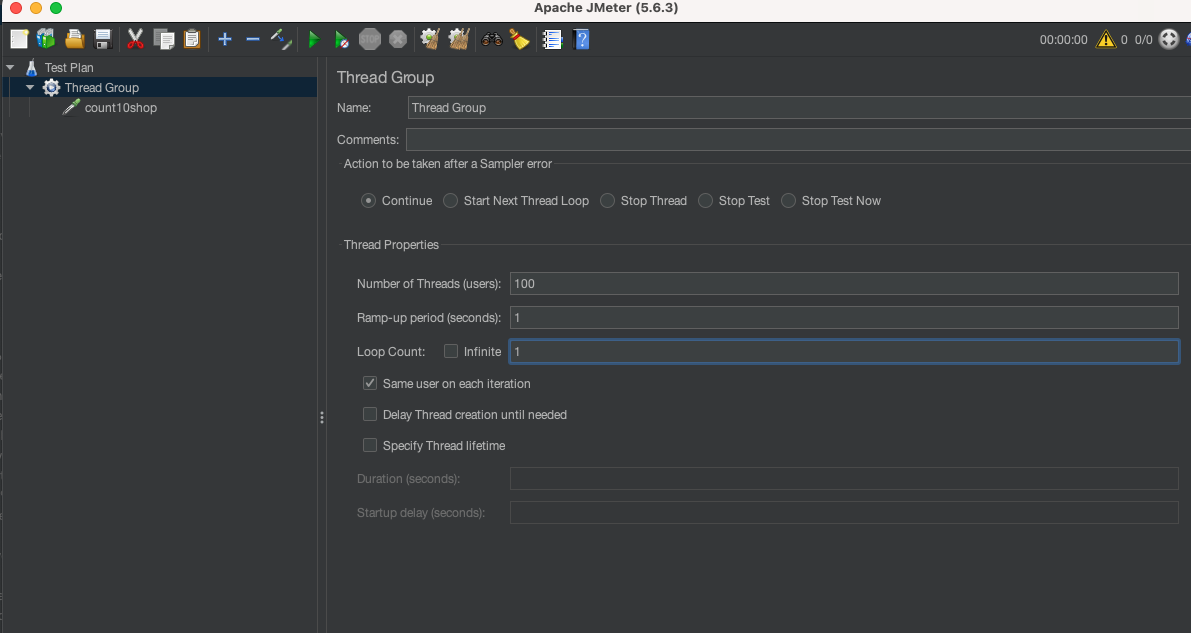The image size is (1191, 633).
Task: Click the 00:00:00 elapsed timer text
Action: (1063, 40)
